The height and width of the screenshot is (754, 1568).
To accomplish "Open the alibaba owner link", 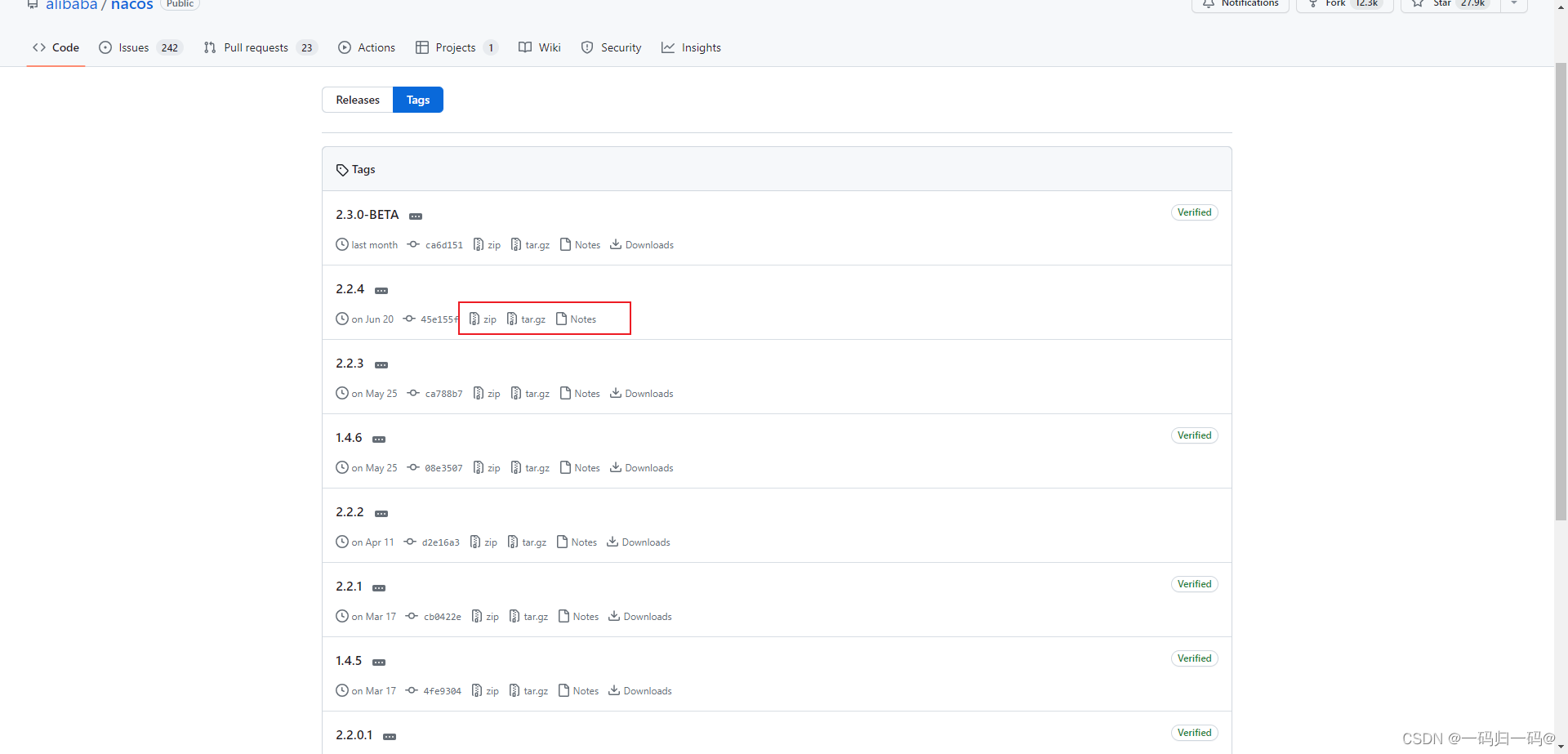I will pyautogui.click(x=71, y=5).
